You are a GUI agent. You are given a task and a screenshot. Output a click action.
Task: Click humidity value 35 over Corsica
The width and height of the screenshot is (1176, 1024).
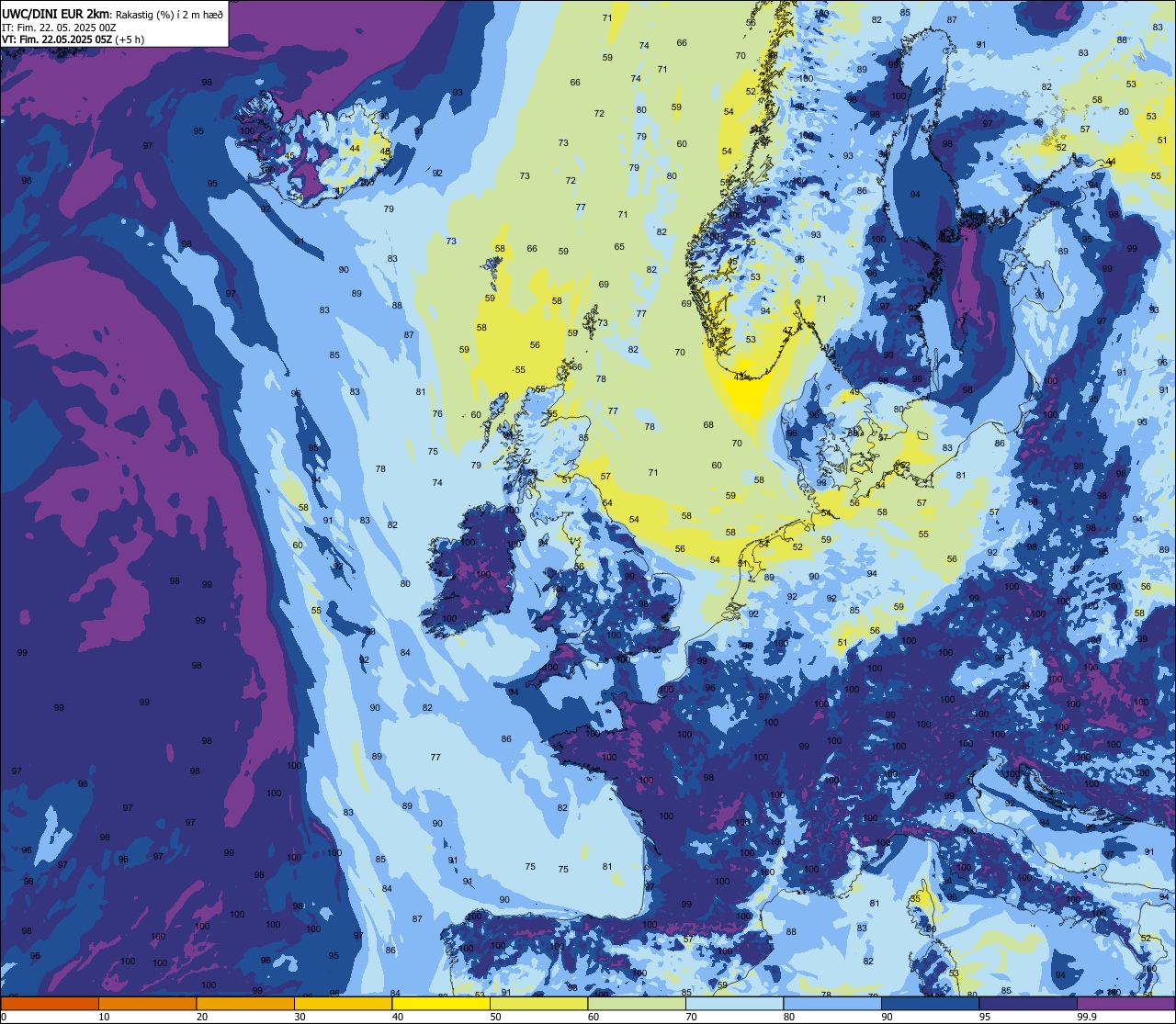pyautogui.click(x=915, y=899)
